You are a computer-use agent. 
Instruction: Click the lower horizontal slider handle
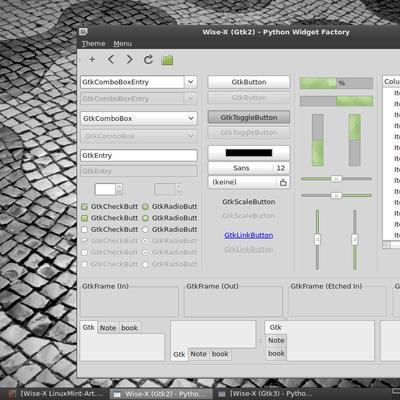pos(336,195)
